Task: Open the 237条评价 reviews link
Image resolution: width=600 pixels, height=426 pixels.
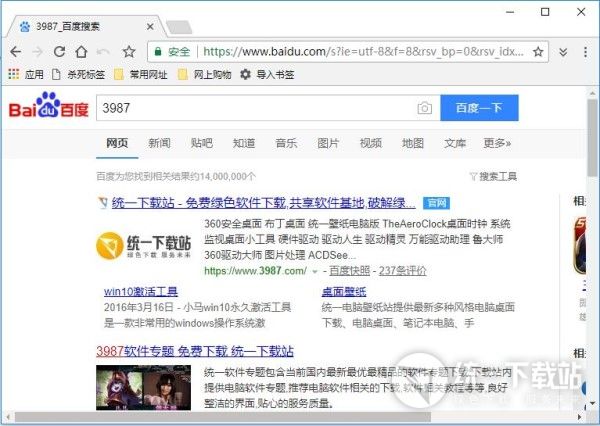Action: (x=403, y=271)
